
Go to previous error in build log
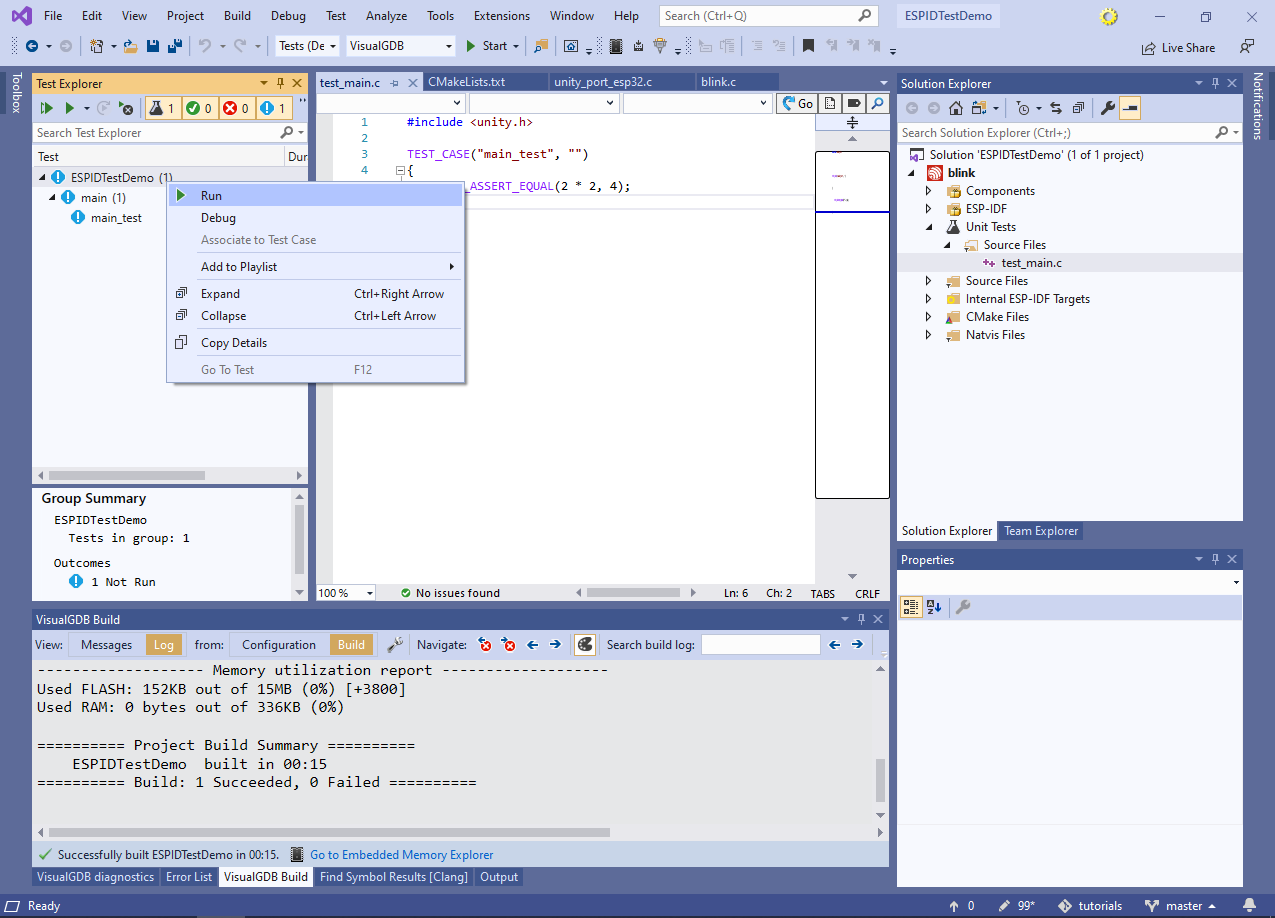coord(486,645)
